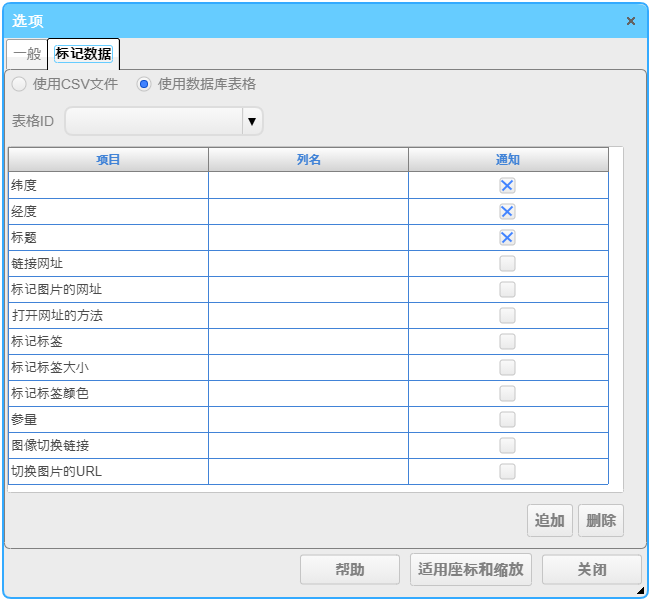The width and height of the screenshot is (652, 602).
Task: Click the 列名 column header
Action: tap(308, 160)
